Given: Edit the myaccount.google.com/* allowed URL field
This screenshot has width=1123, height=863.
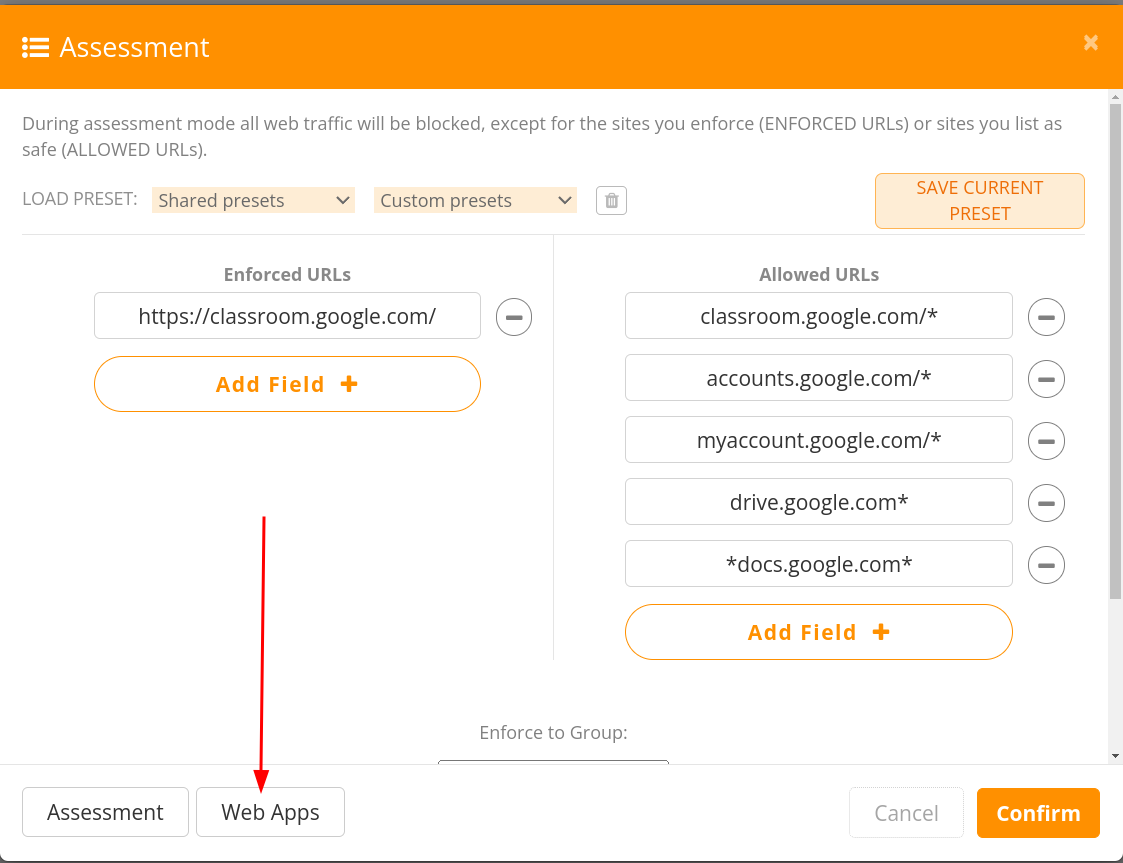Looking at the screenshot, I should point(819,440).
